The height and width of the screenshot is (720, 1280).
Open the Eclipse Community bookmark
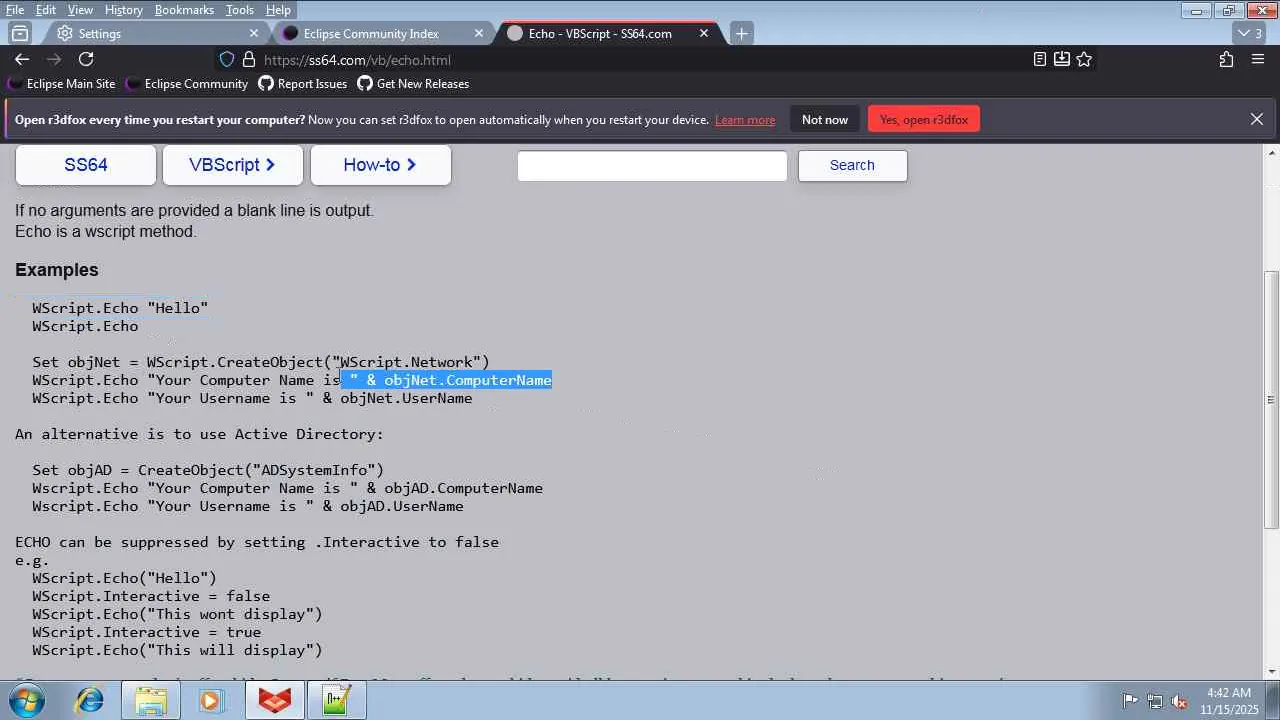click(x=187, y=84)
